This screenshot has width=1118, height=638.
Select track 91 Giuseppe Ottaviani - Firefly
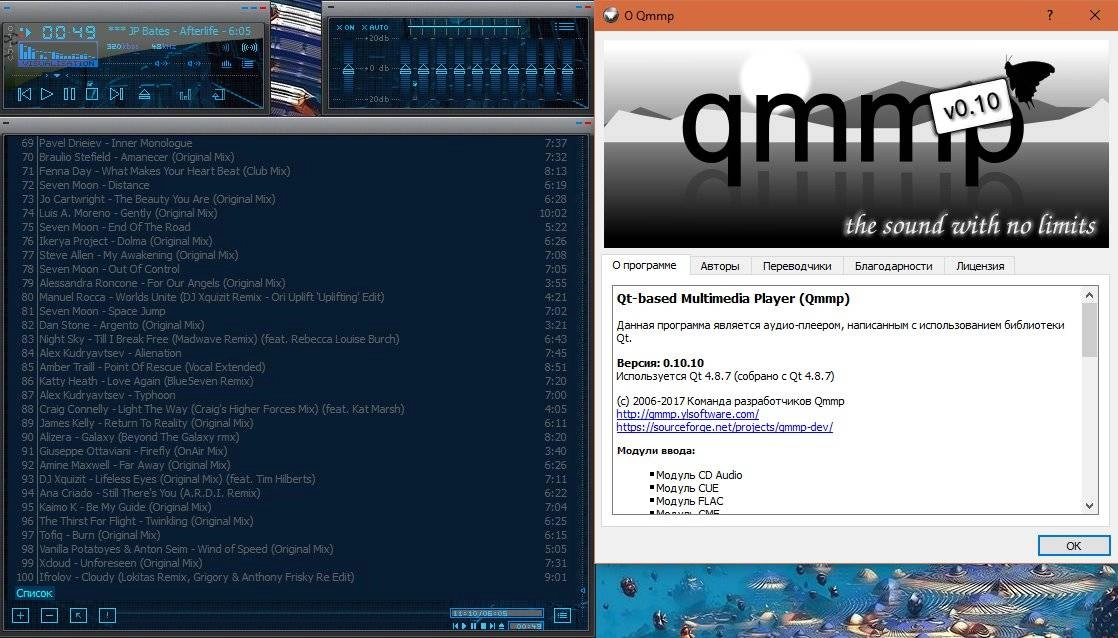pyautogui.click(x=292, y=451)
